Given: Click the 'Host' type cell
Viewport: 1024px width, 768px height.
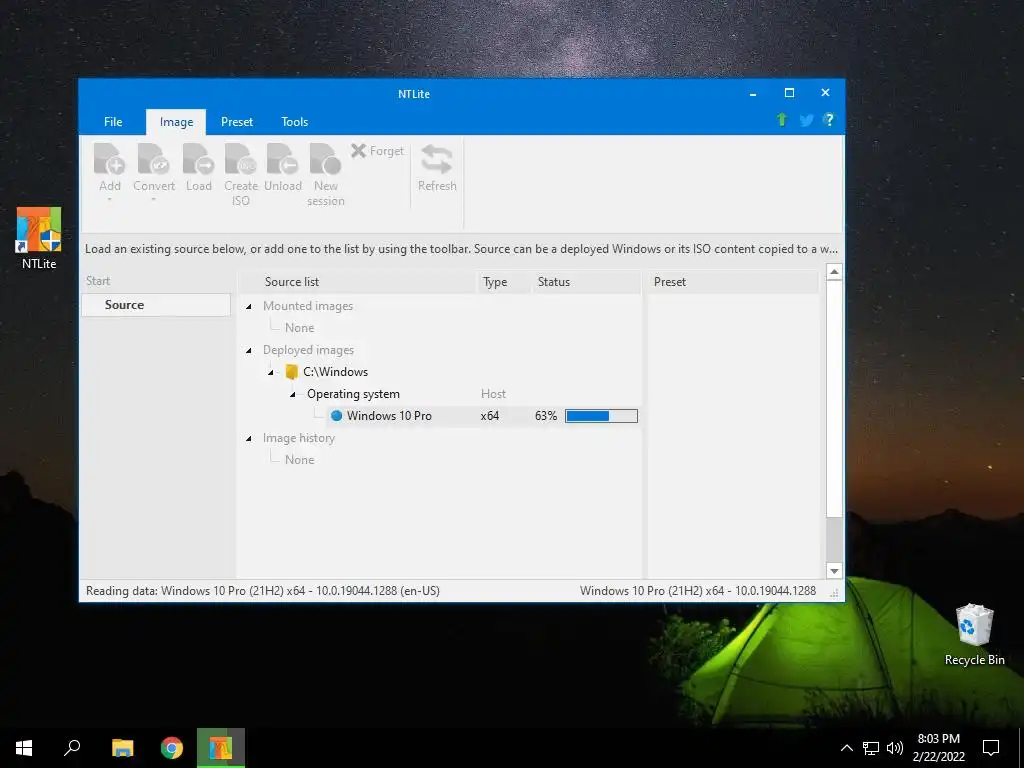Looking at the screenshot, I should click(493, 394).
